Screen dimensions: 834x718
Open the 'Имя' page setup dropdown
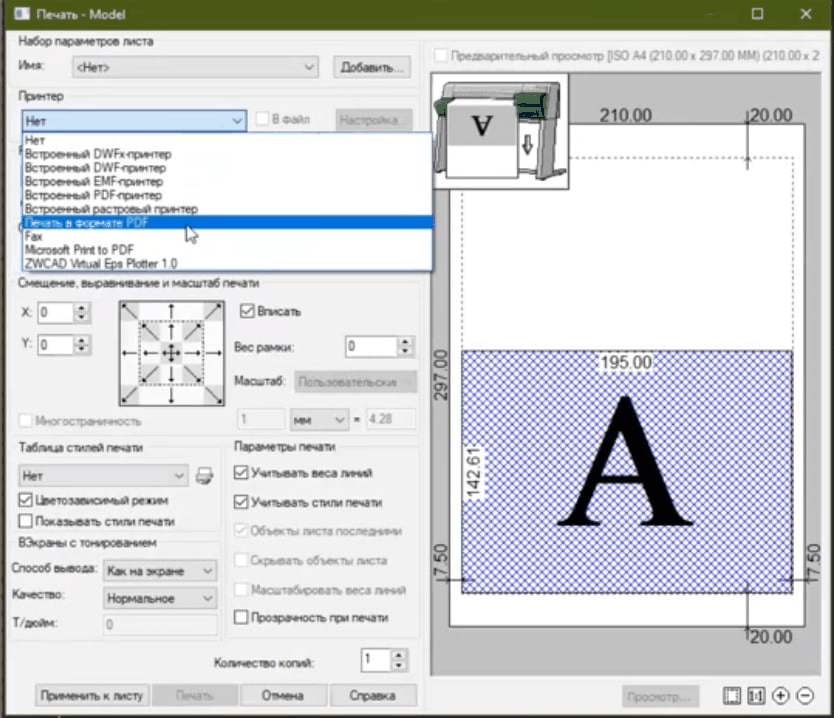pos(196,67)
